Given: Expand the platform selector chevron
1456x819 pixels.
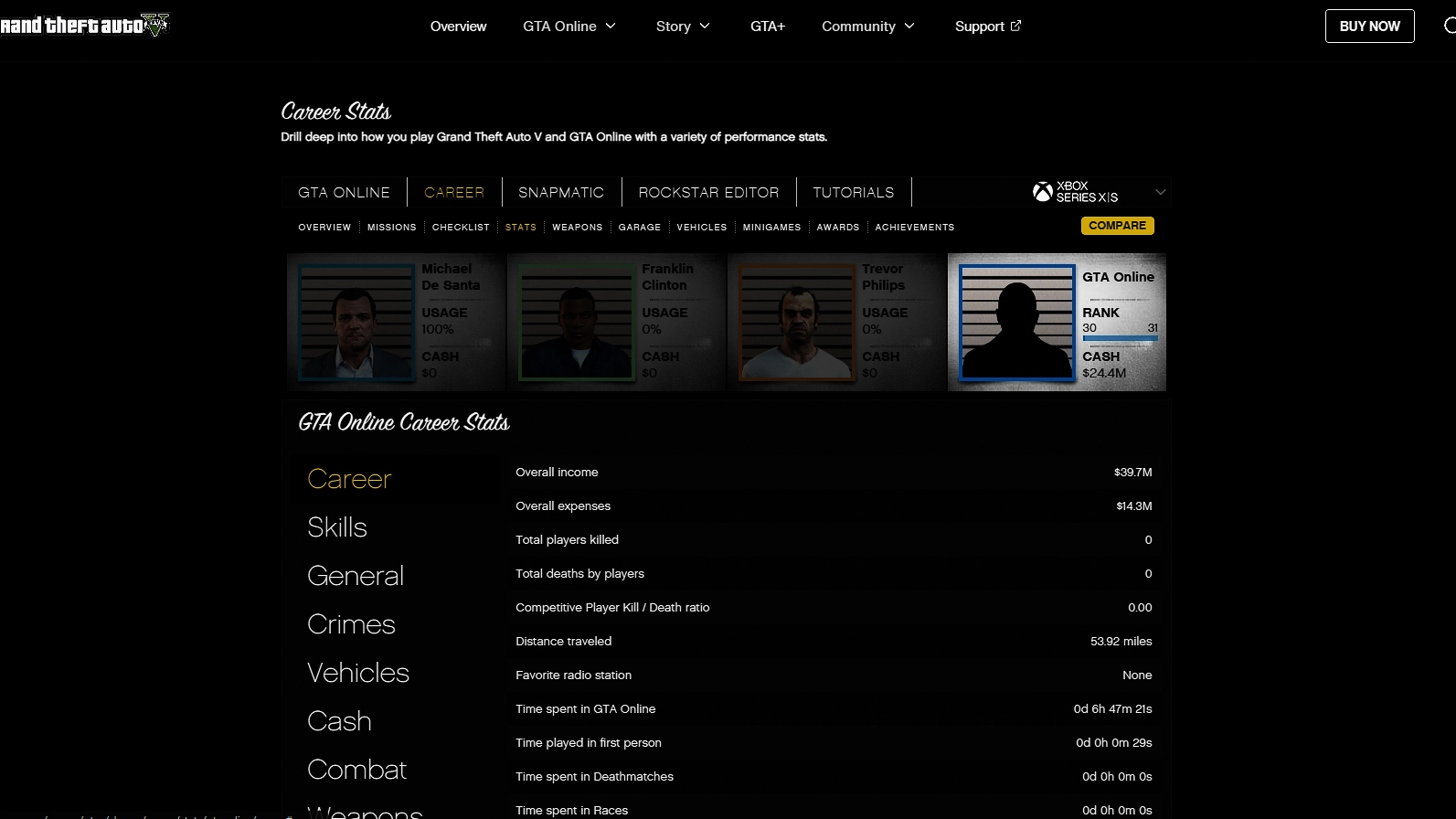Looking at the screenshot, I should [1160, 192].
